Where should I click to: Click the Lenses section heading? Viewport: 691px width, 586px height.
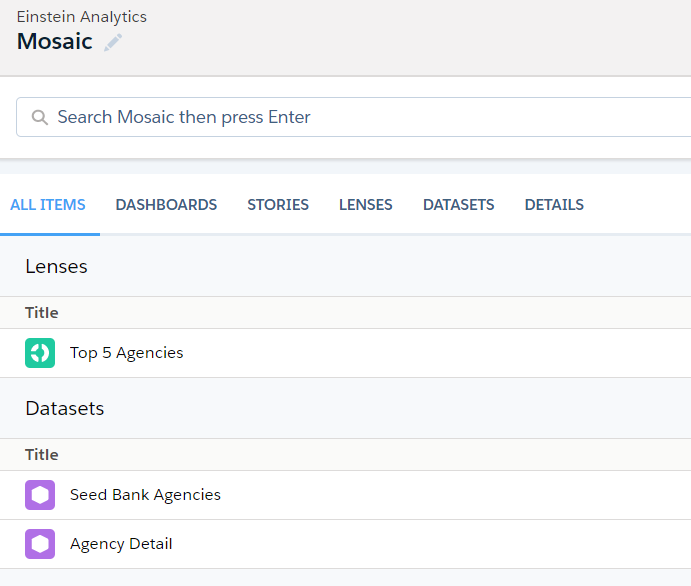[56, 267]
